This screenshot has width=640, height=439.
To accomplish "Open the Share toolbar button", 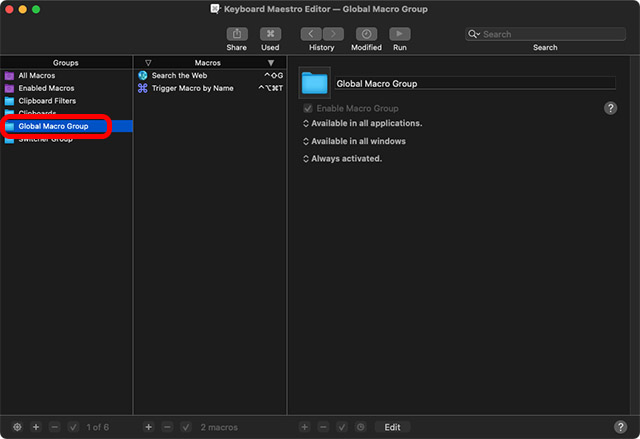I will tap(237, 34).
